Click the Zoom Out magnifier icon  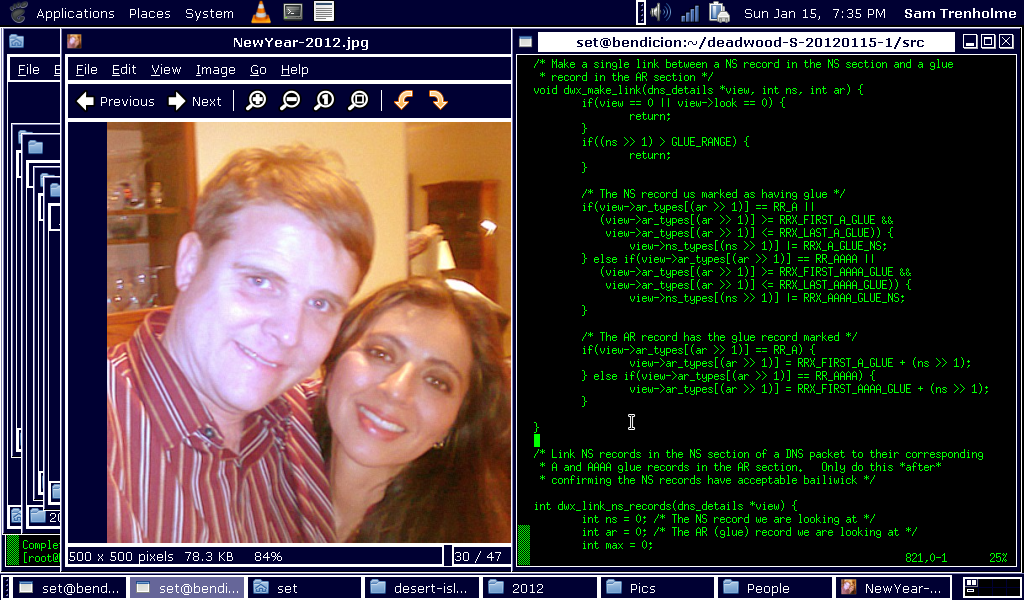click(290, 101)
